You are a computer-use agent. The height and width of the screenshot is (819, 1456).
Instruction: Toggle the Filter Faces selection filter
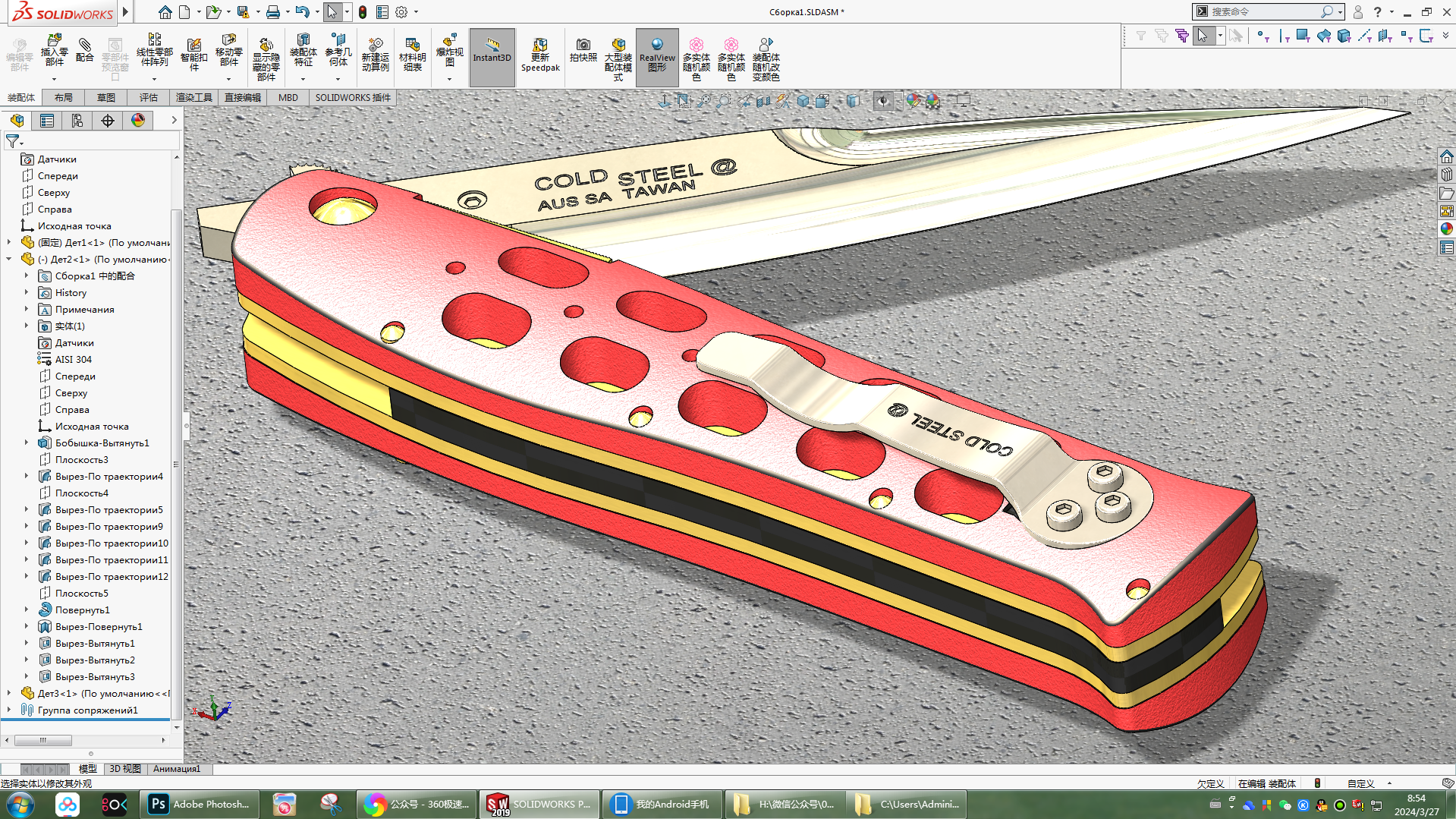(x=1303, y=36)
